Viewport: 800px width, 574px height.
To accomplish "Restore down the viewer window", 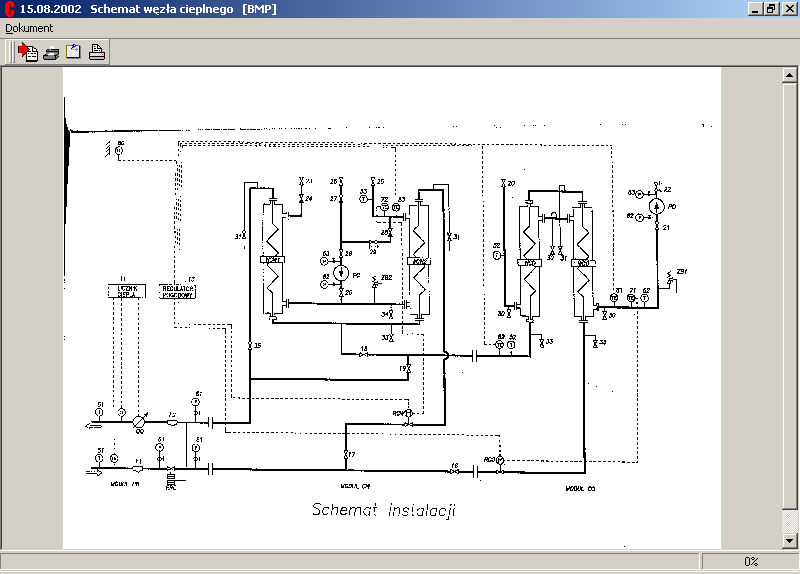I will tap(771, 9).
